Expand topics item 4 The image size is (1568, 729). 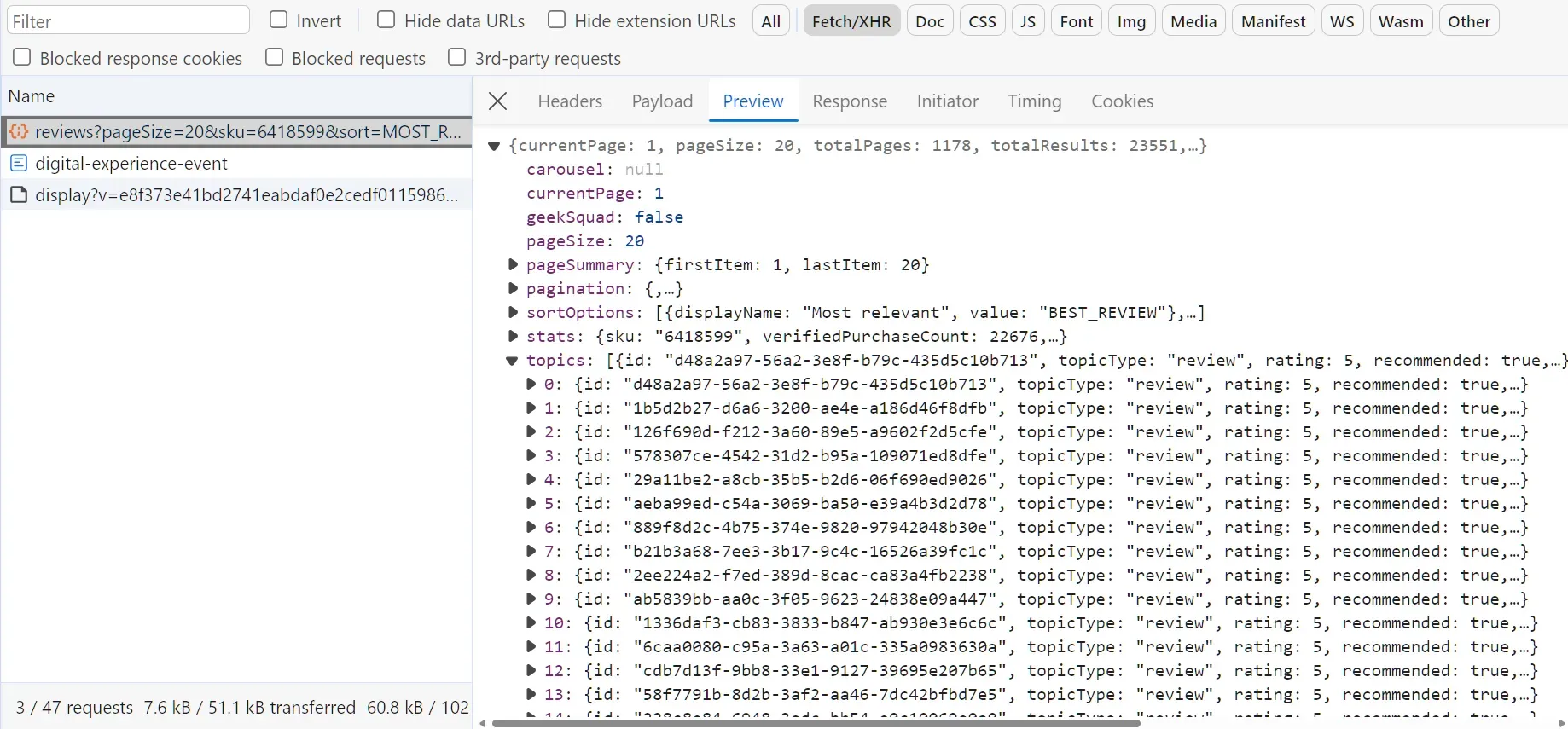(x=531, y=479)
